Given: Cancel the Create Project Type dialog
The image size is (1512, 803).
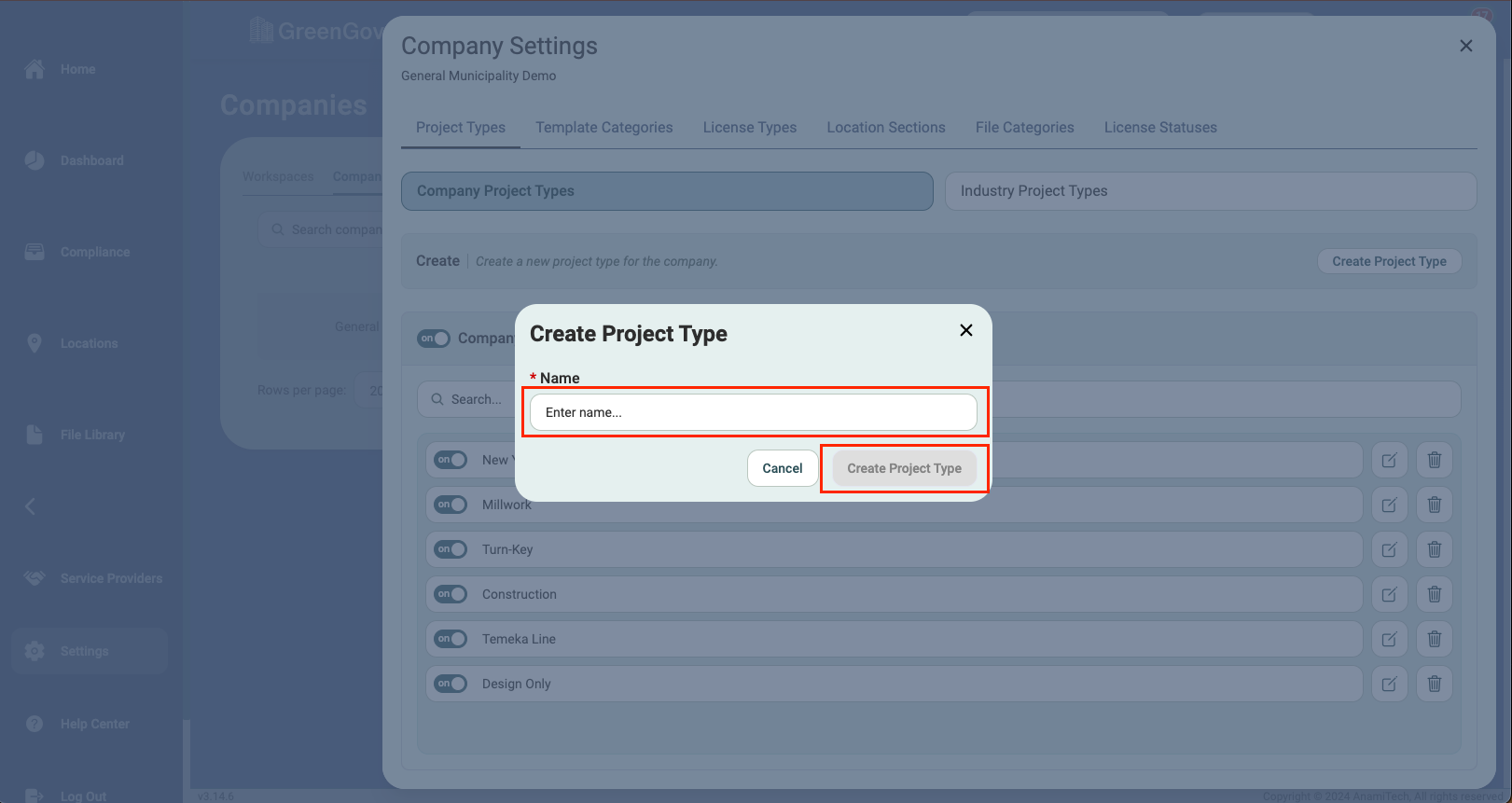Looking at the screenshot, I should pyautogui.click(x=782, y=468).
